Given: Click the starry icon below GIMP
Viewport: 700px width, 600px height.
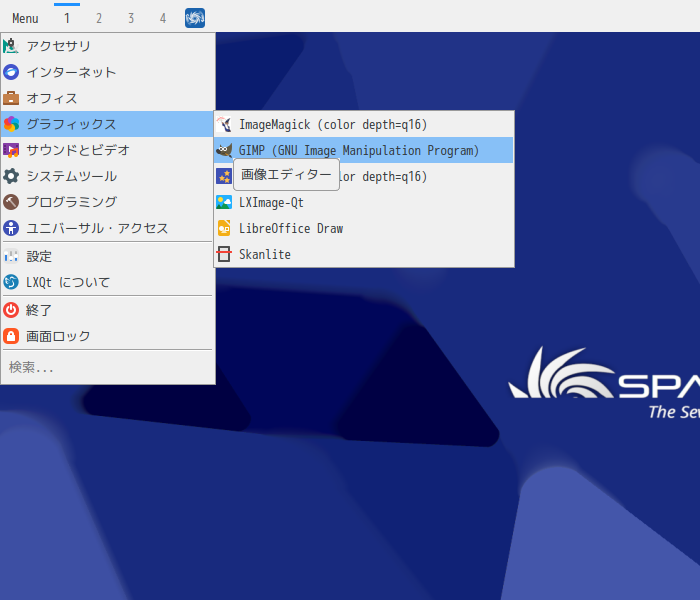Looking at the screenshot, I should coord(224,176).
